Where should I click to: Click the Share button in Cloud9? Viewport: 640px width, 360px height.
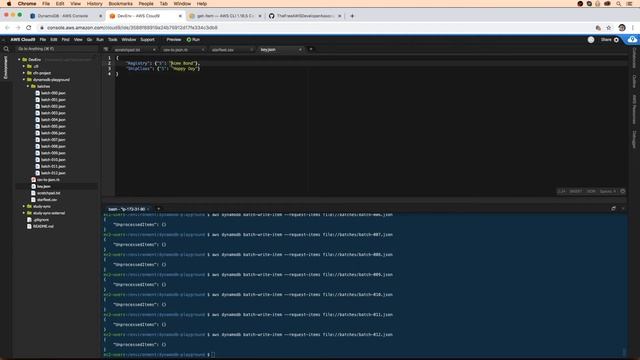pos(606,40)
